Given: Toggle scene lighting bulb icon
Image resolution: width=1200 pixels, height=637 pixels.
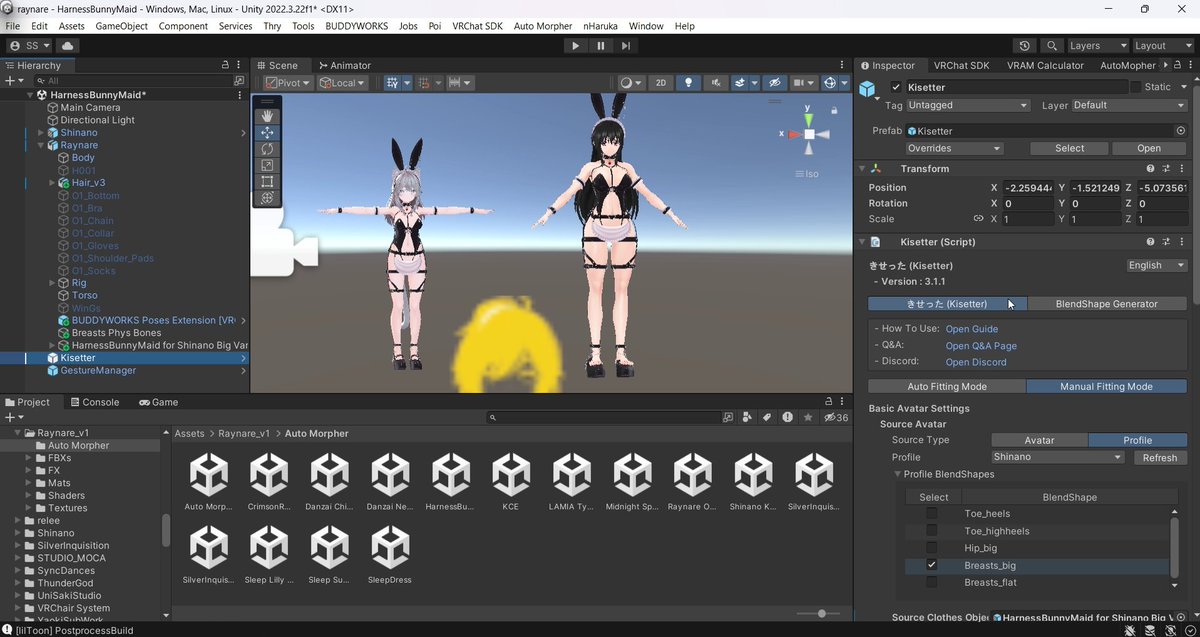Looking at the screenshot, I should [x=688, y=83].
